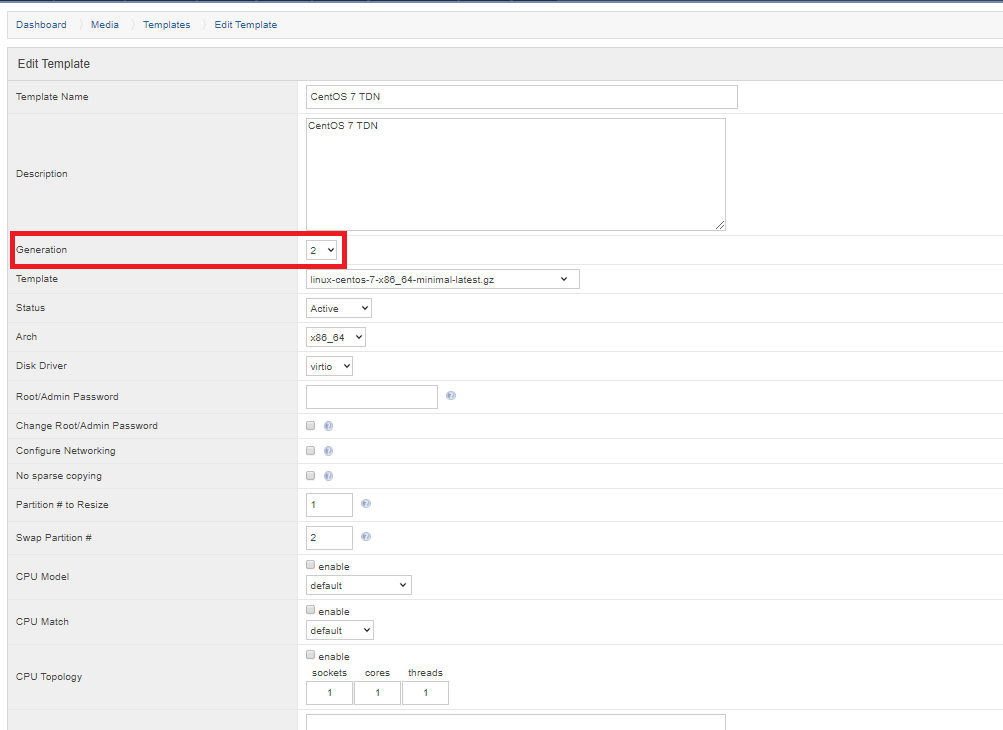The height and width of the screenshot is (730, 1003).
Task: Enable the Configure Networking checkbox
Action: point(310,450)
